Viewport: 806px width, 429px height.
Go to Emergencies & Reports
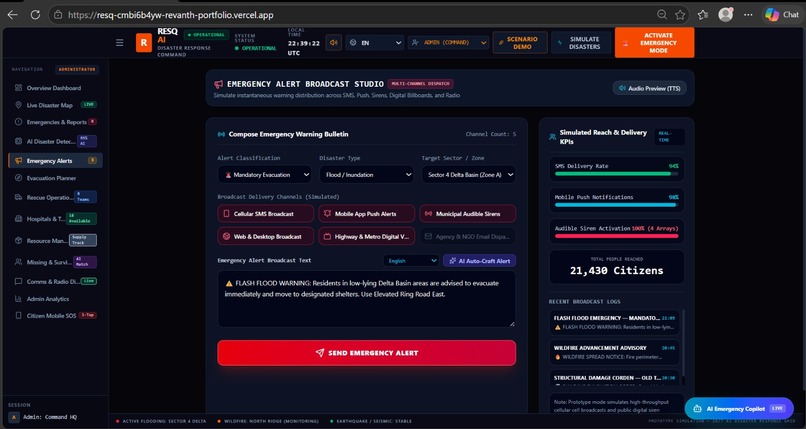tap(57, 122)
